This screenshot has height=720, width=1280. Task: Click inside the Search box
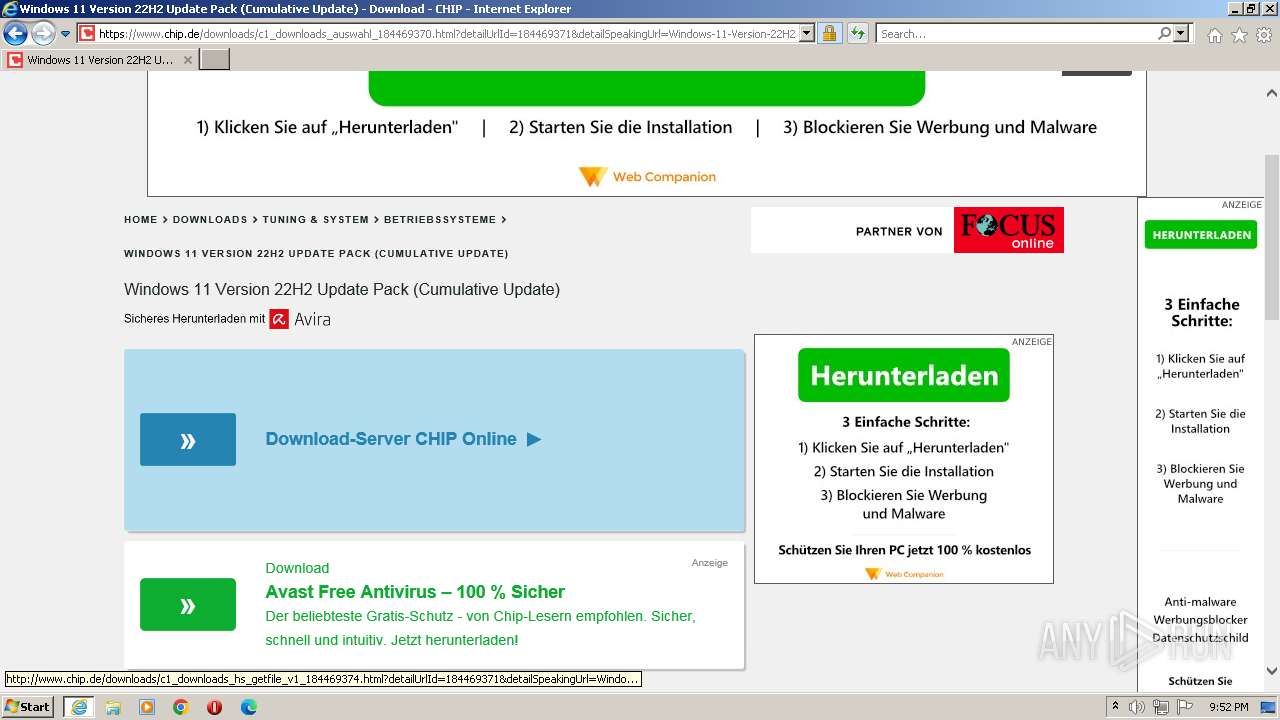pyautogui.click(x=1016, y=34)
